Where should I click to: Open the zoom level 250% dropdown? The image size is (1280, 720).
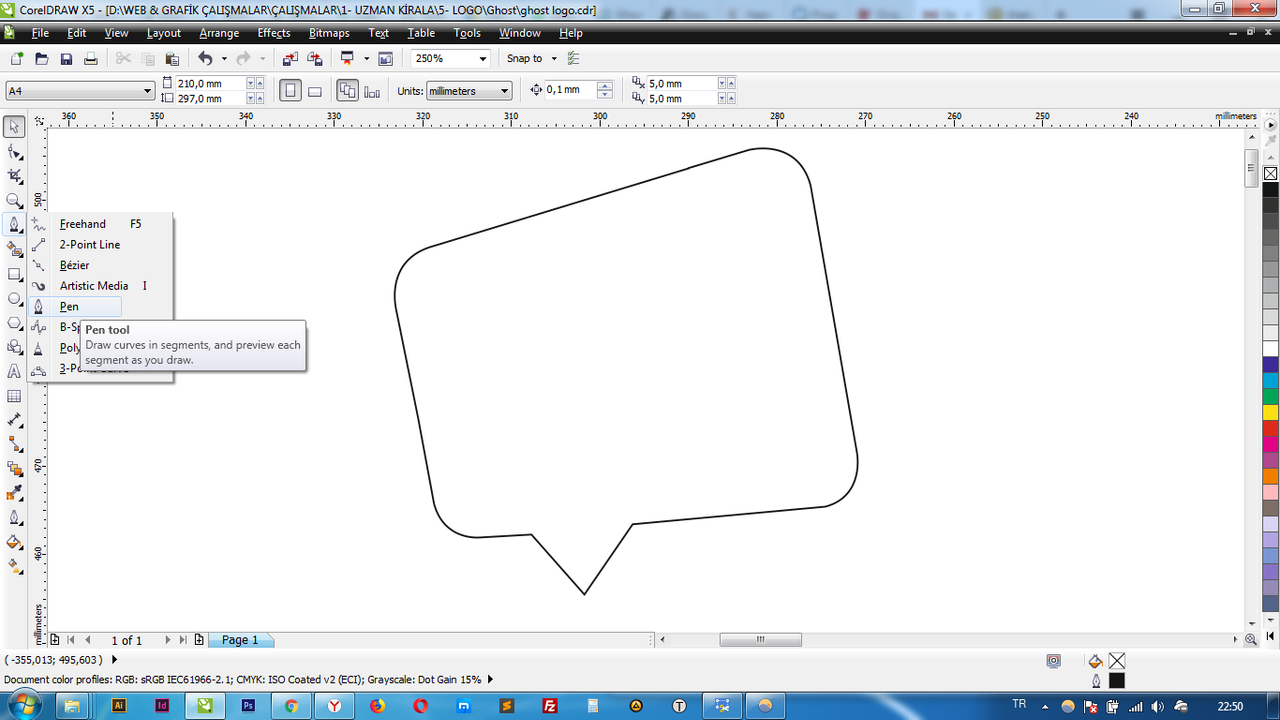click(451, 59)
